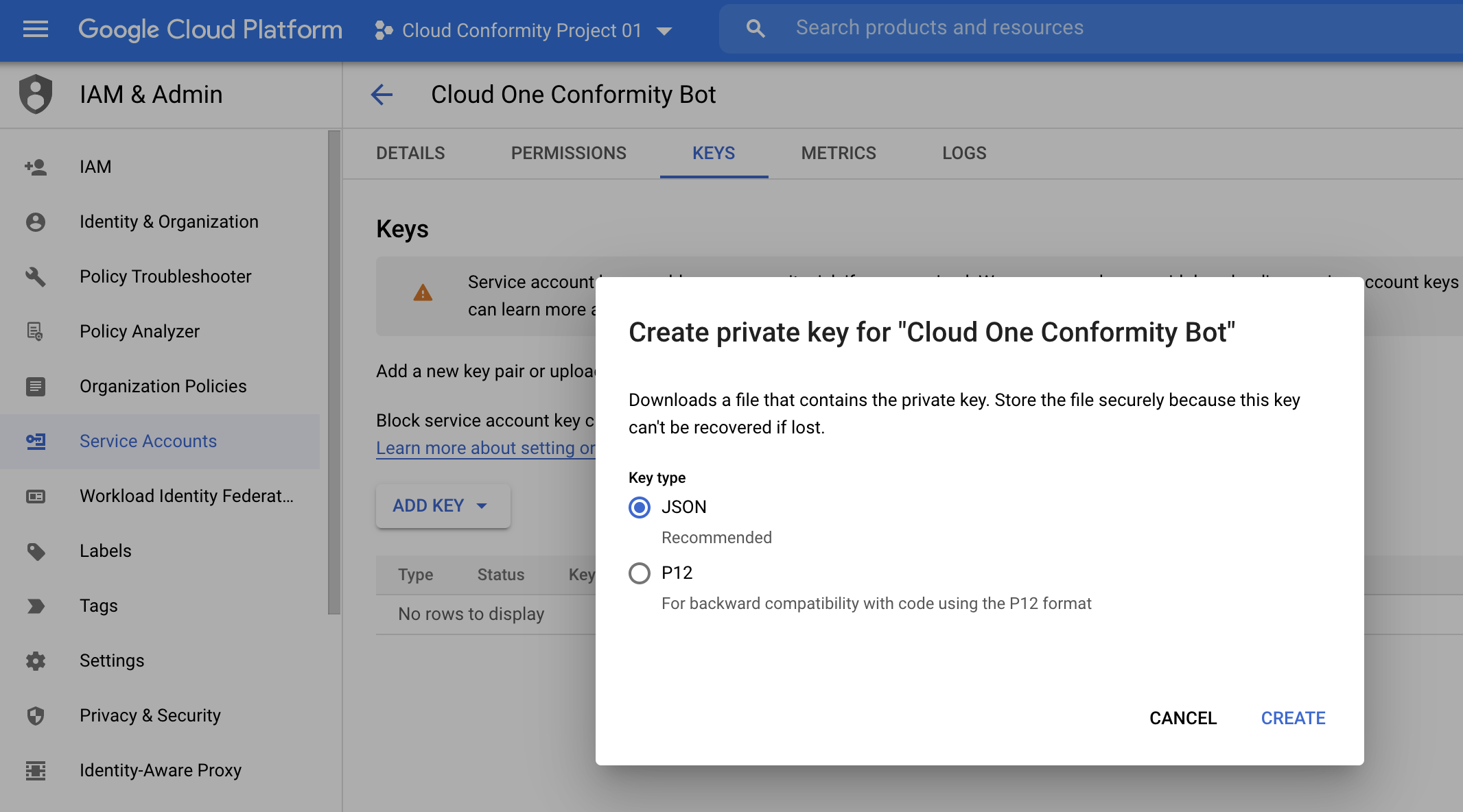Click the Policy Analyzer document icon
The width and height of the screenshot is (1463, 812).
click(35, 331)
